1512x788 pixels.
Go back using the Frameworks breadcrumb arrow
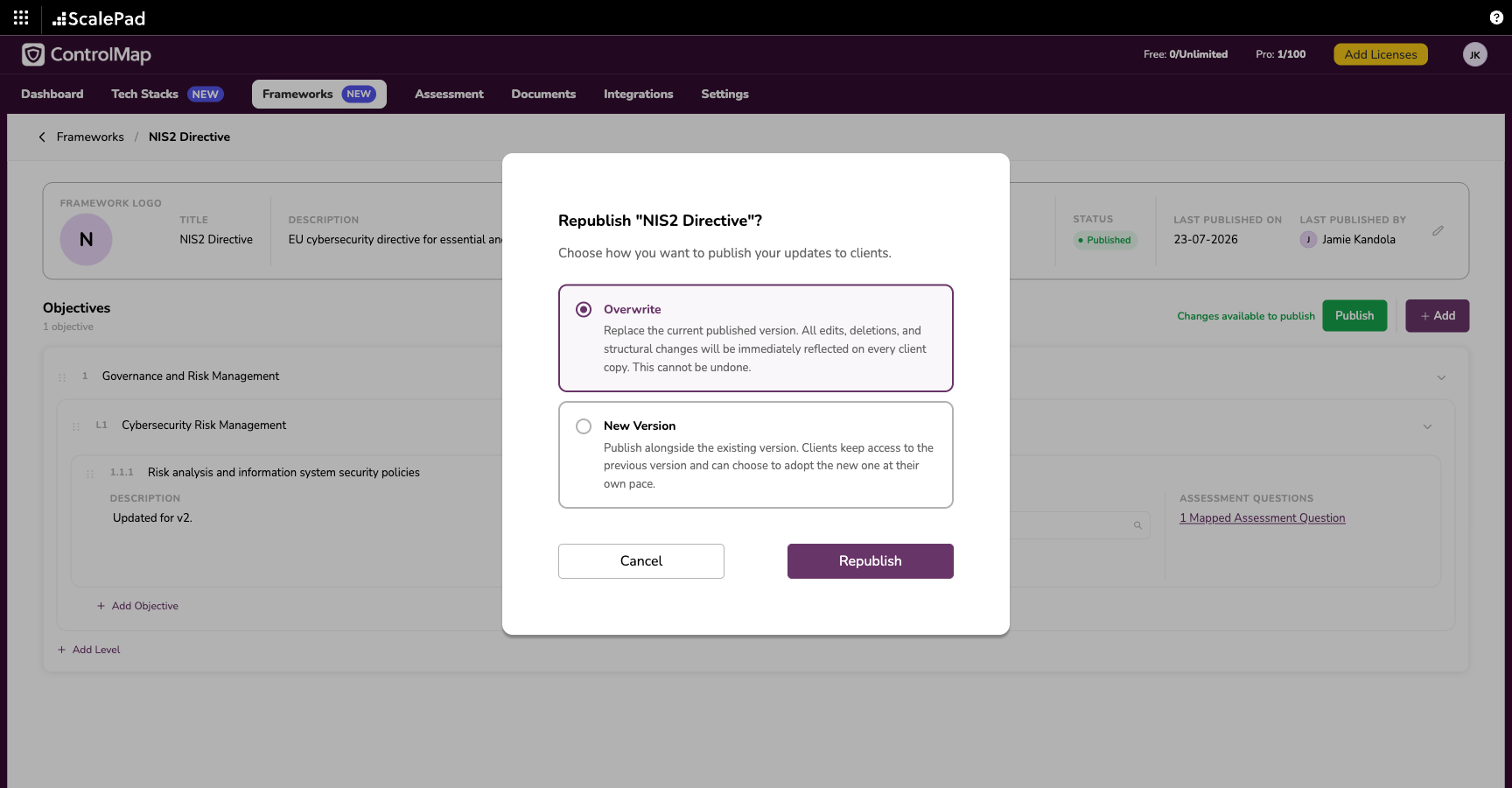point(42,137)
